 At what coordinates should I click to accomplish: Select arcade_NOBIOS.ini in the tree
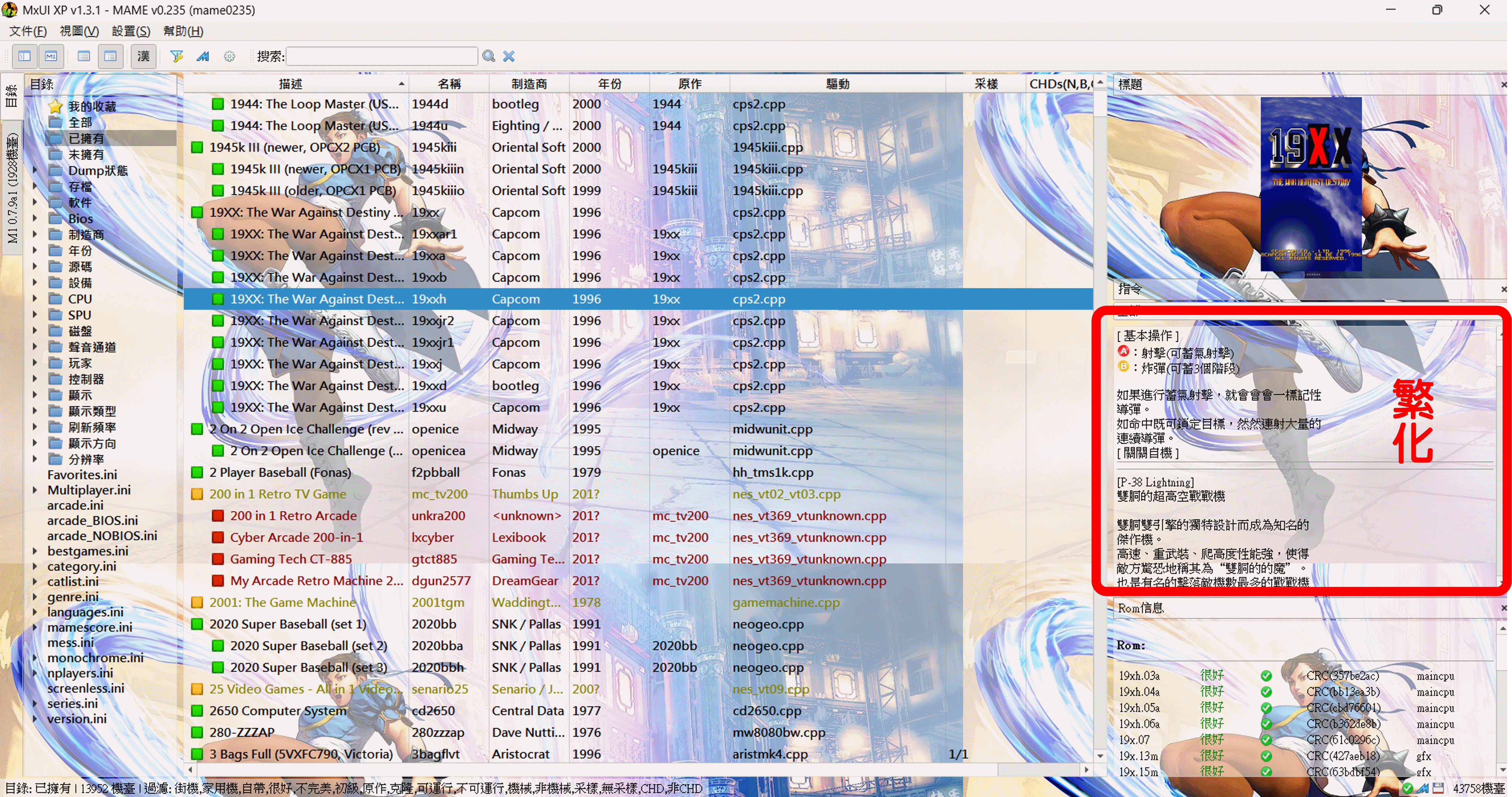pyautogui.click(x=102, y=536)
